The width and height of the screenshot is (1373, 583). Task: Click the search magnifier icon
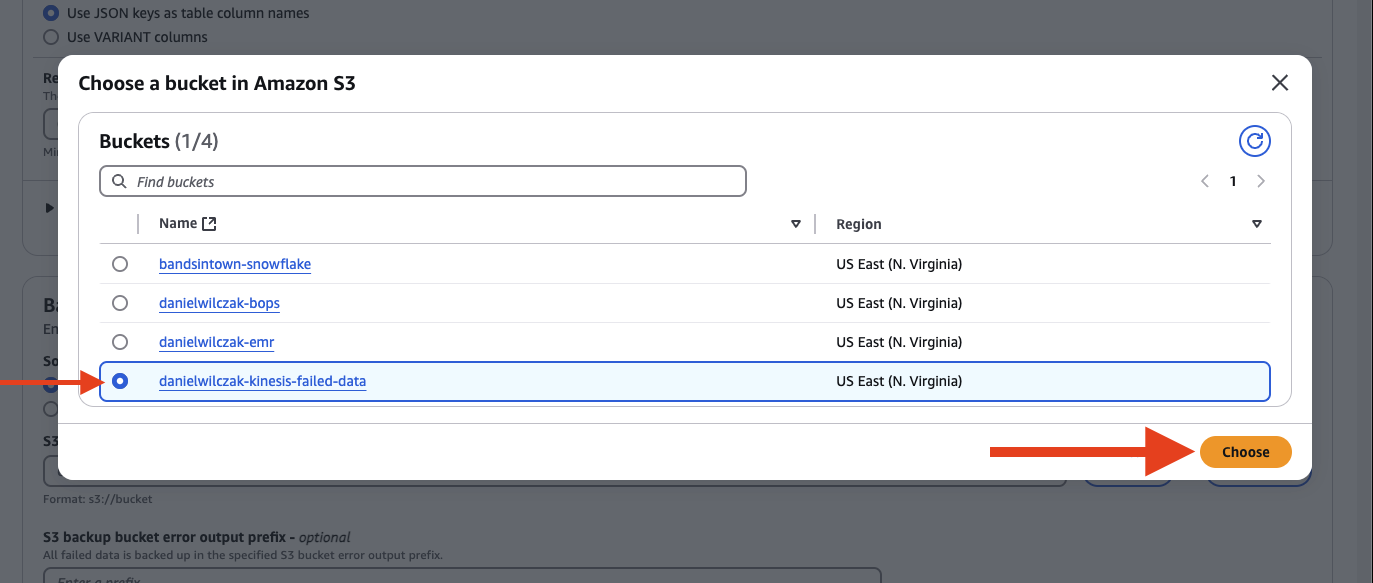point(119,182)
